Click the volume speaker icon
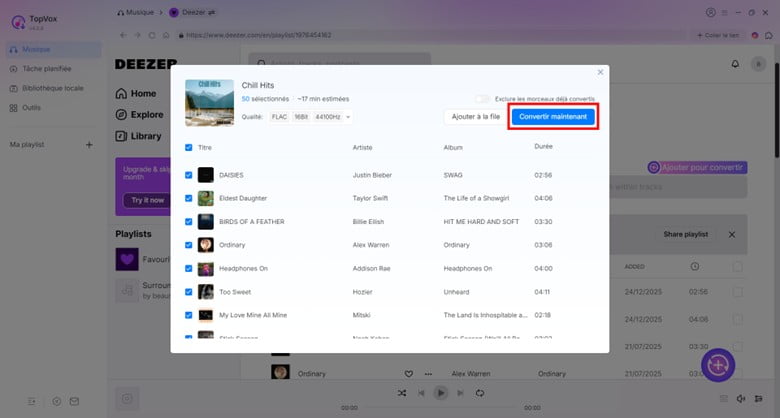The height and width of the screenshot is (418, 780). coord(741,399)
